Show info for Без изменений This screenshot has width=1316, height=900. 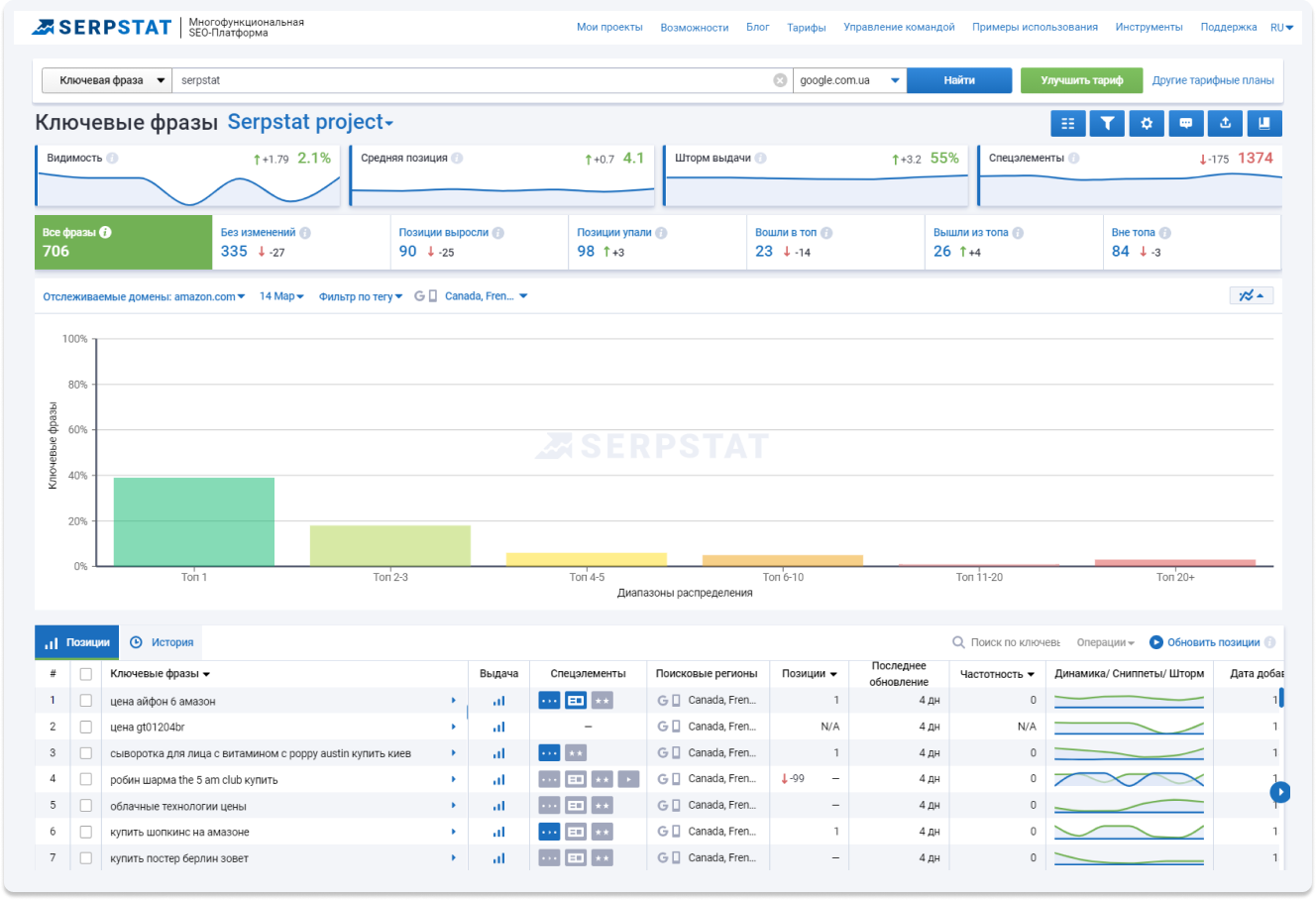click(x=305, y=233)
